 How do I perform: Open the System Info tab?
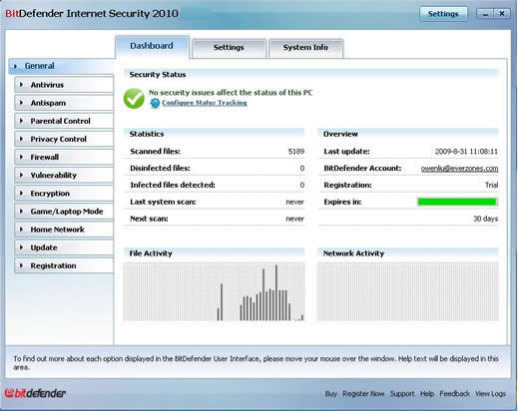pyautogui.click(x=306, y=48)
